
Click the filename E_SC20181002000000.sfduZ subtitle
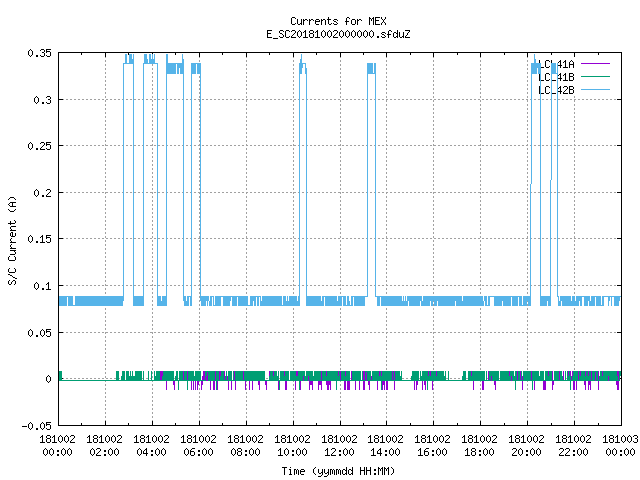click(x=338, y=34)
